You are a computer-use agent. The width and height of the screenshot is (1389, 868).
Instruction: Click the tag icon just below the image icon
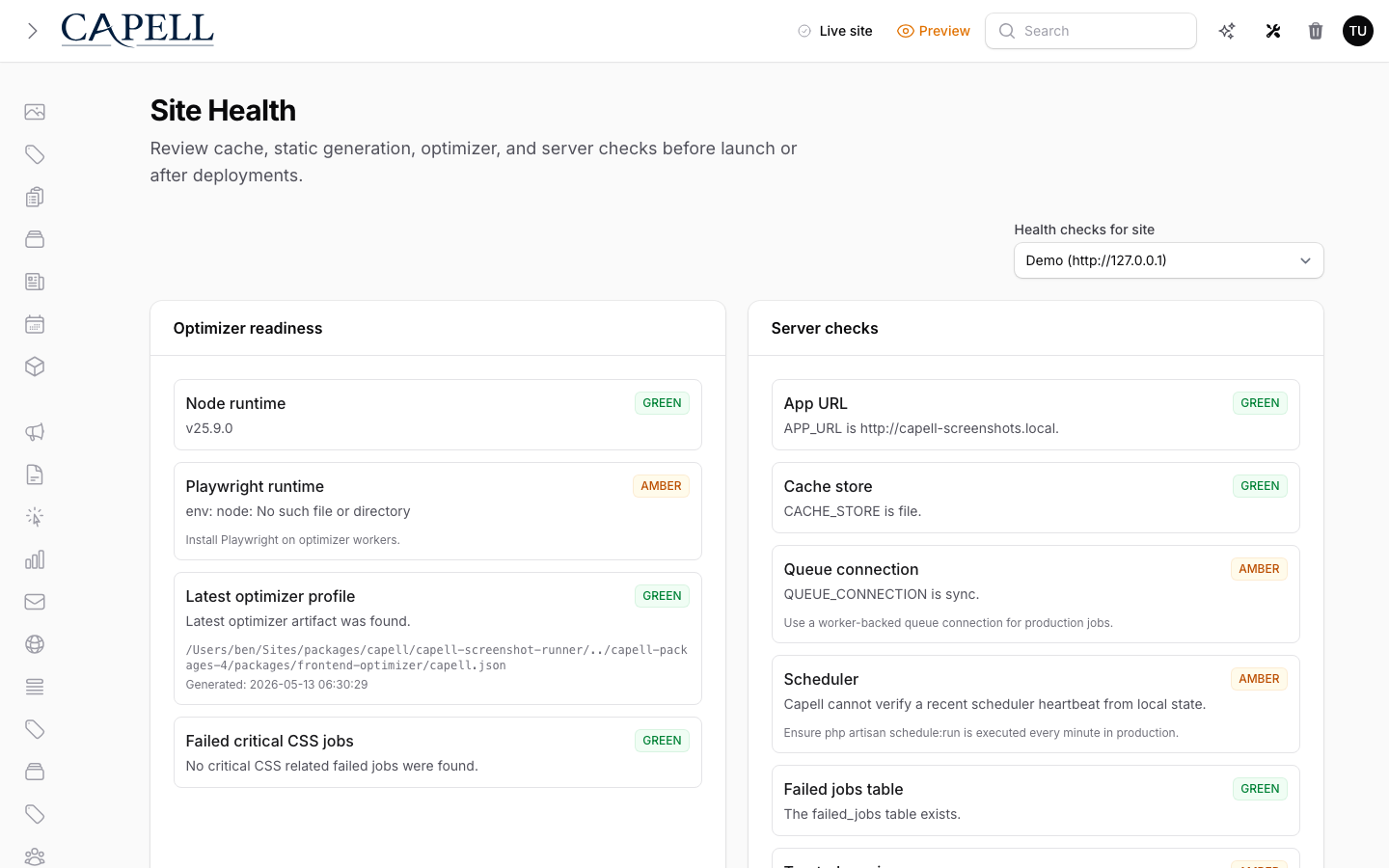click(x=35, y=154)
